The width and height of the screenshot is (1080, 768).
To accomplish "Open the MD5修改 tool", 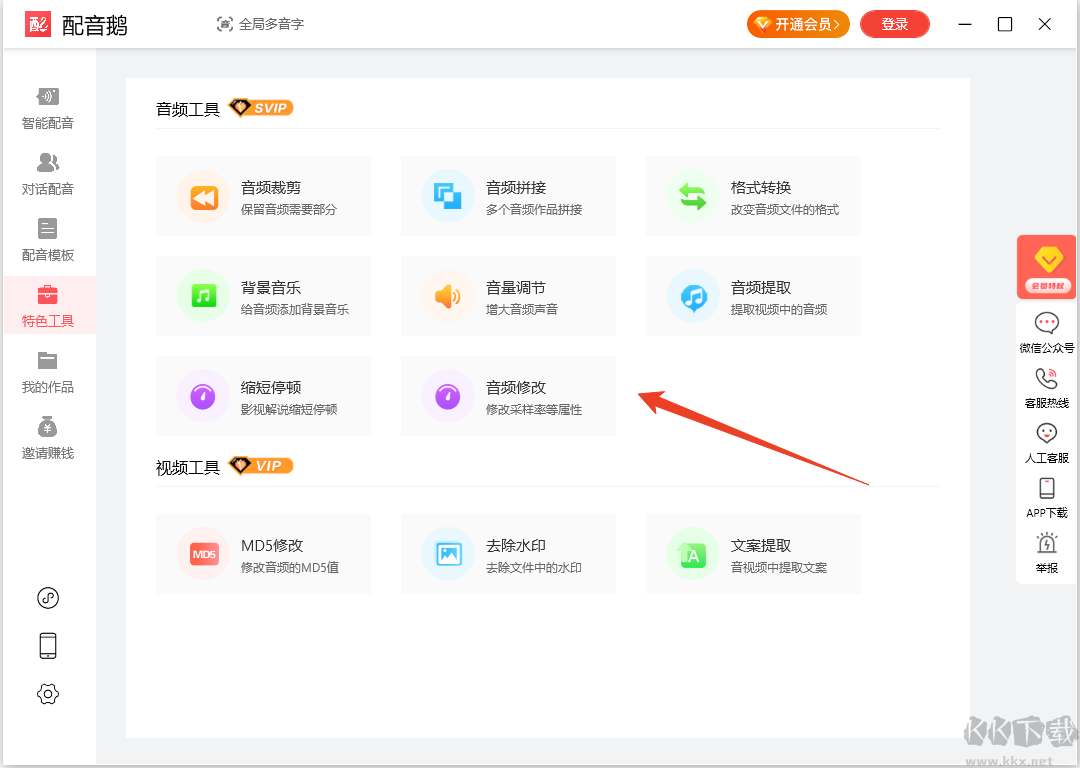I will pyautogui.click(x=263, y=554).
